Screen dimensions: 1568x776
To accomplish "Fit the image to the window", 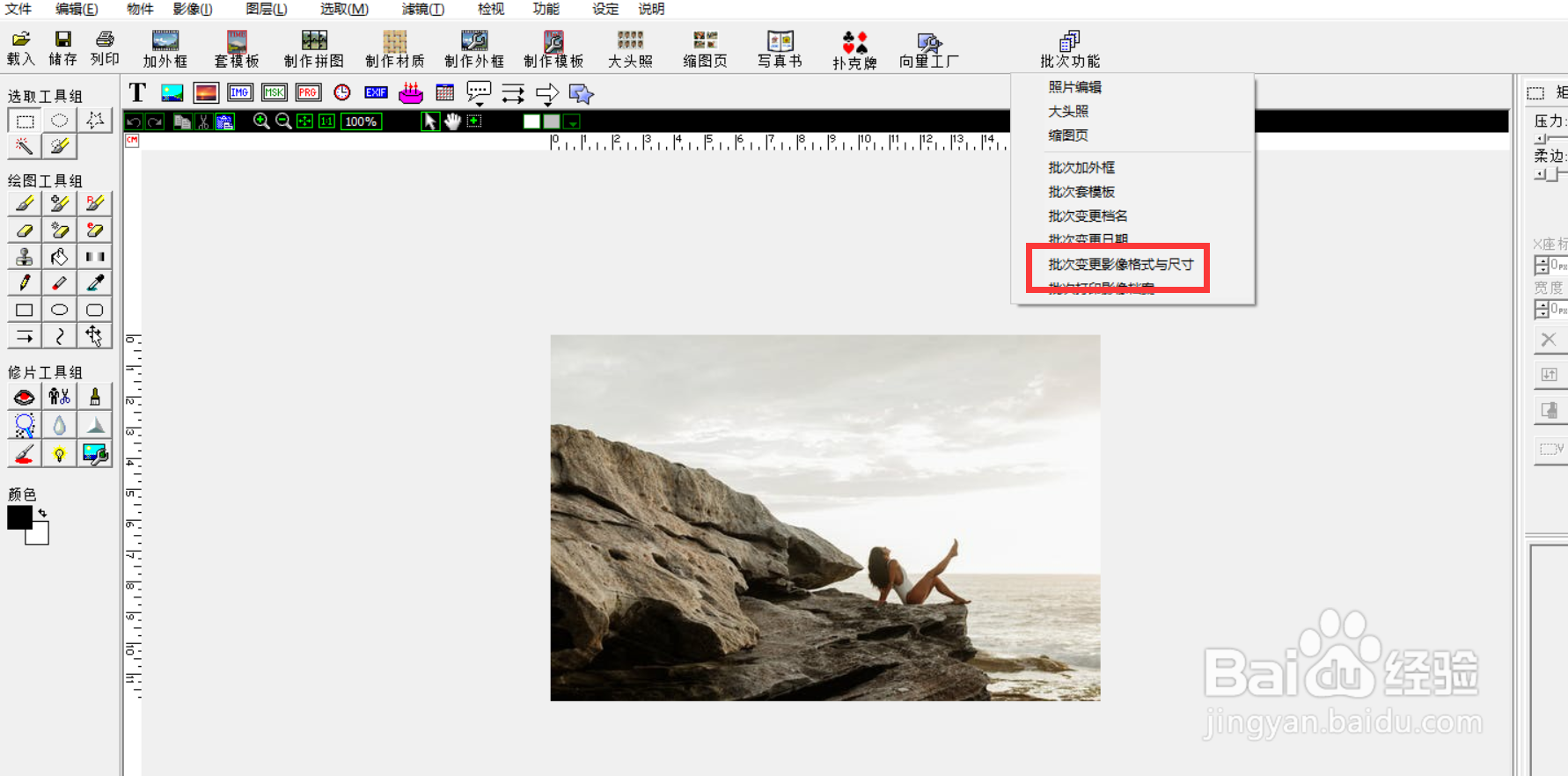I will (304, 121).
